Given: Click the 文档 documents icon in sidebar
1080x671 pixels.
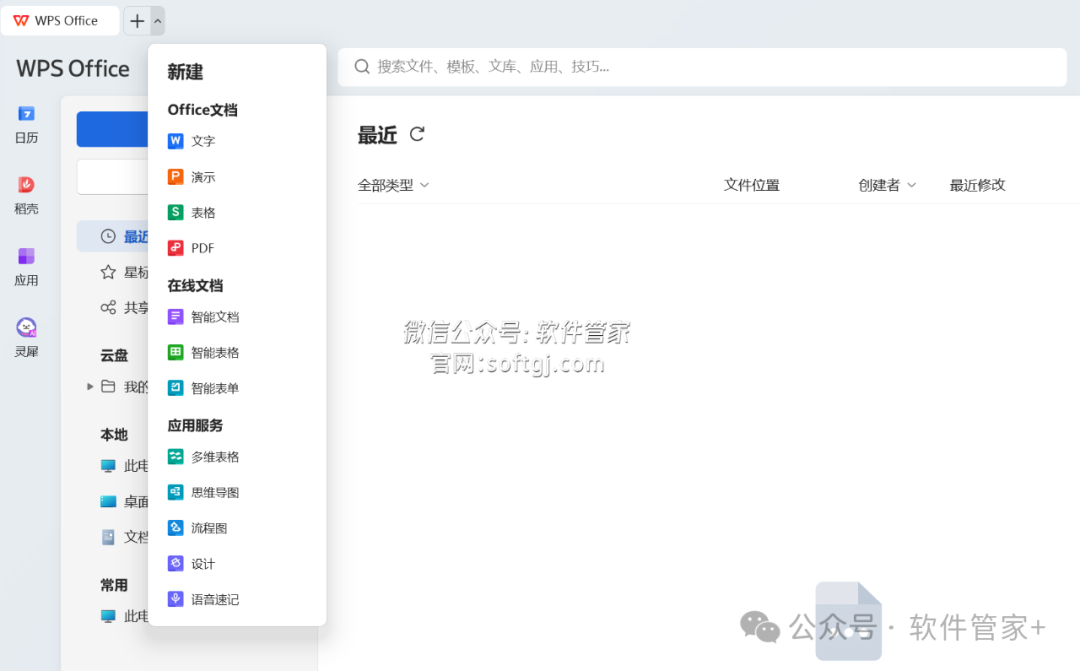Looking at the screenshot, I should (x=108, y=537).
